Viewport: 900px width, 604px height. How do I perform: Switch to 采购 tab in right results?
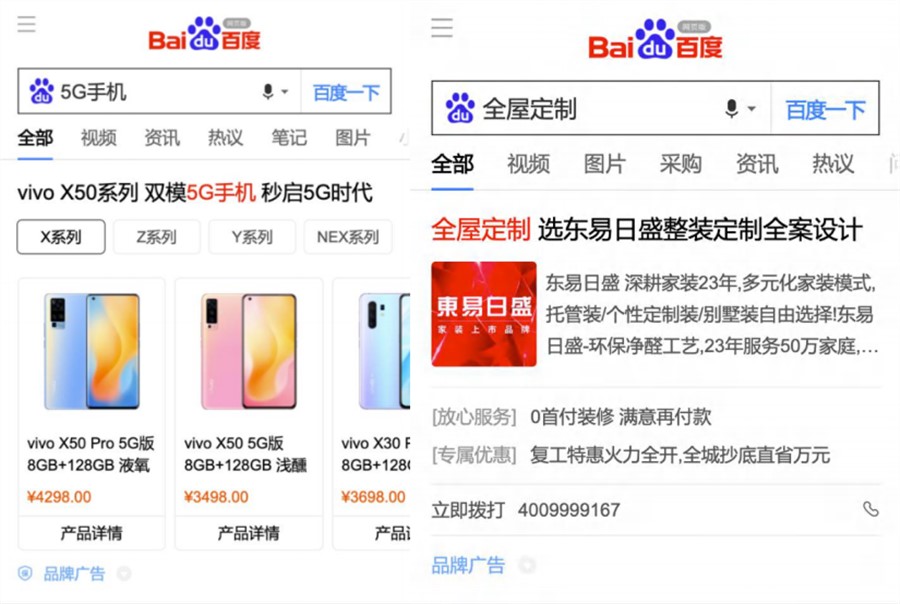[681, 164]
